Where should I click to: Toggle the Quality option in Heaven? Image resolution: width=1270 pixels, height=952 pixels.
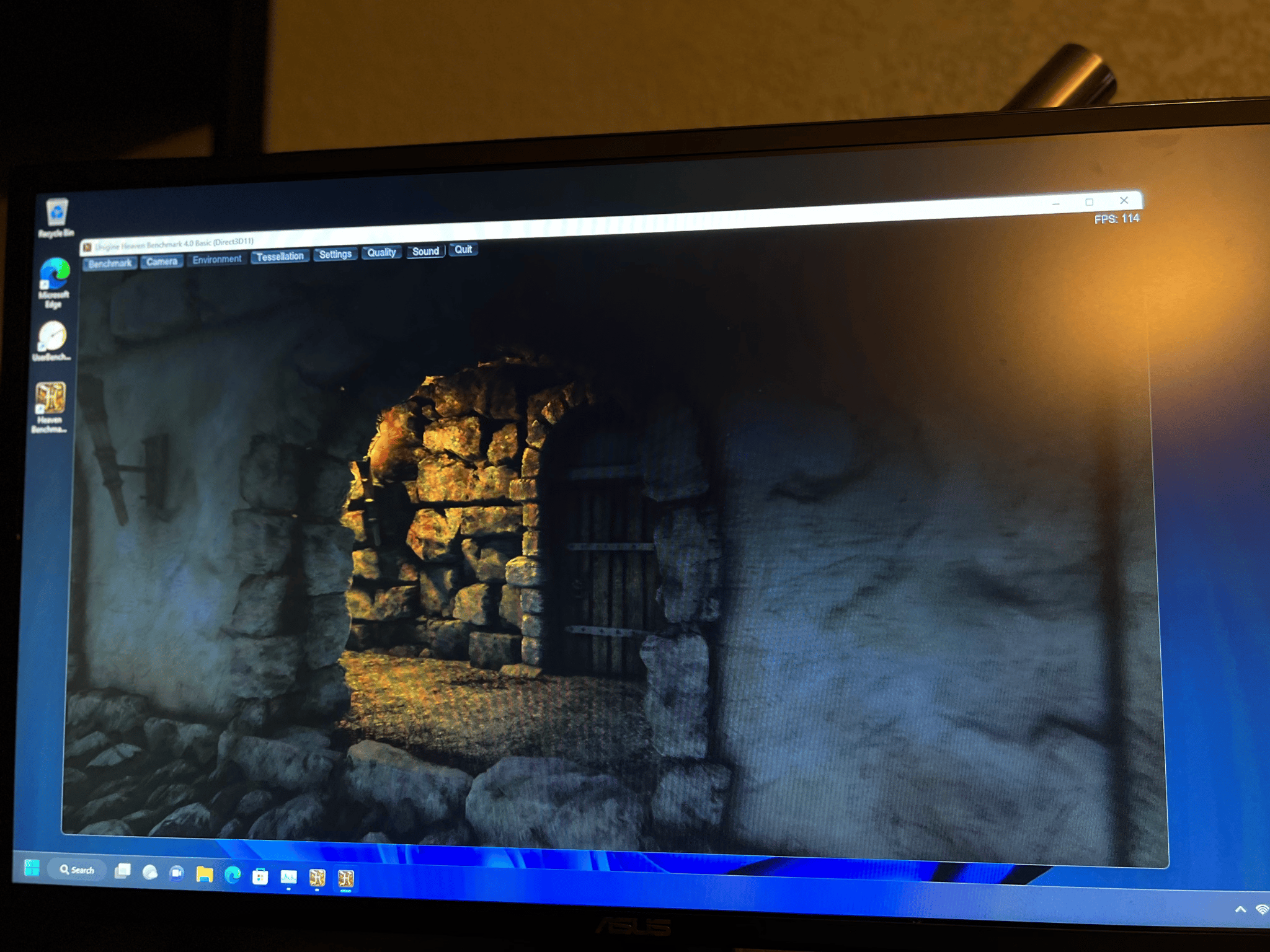381,252
